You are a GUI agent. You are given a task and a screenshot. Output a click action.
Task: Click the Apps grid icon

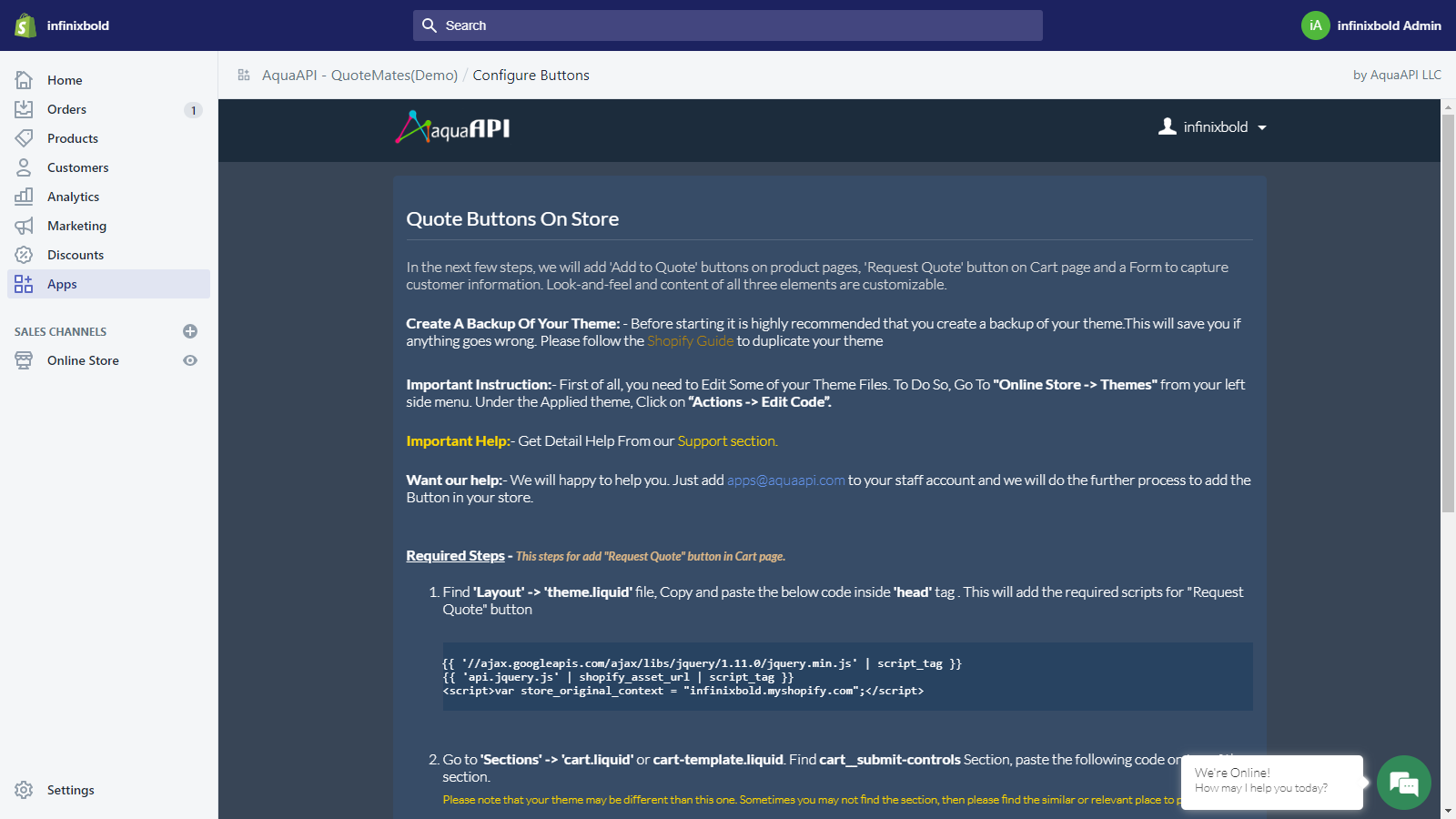(24, 284)
